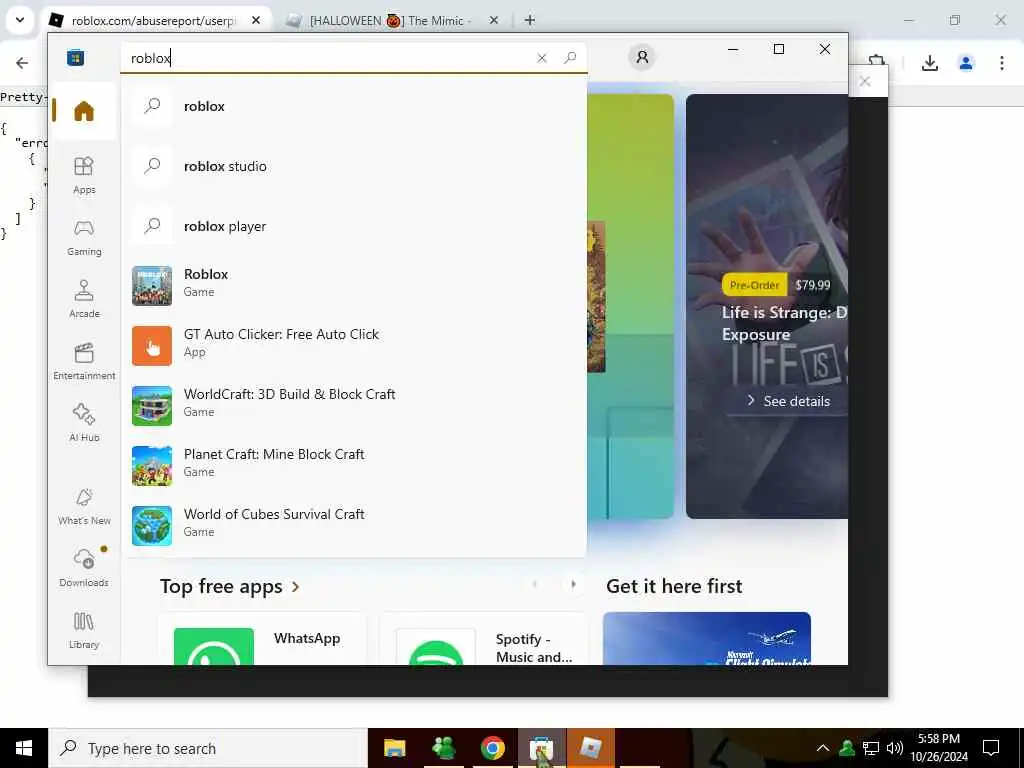
Task: Open Library in Store sidebar
Action: [84, 631]
